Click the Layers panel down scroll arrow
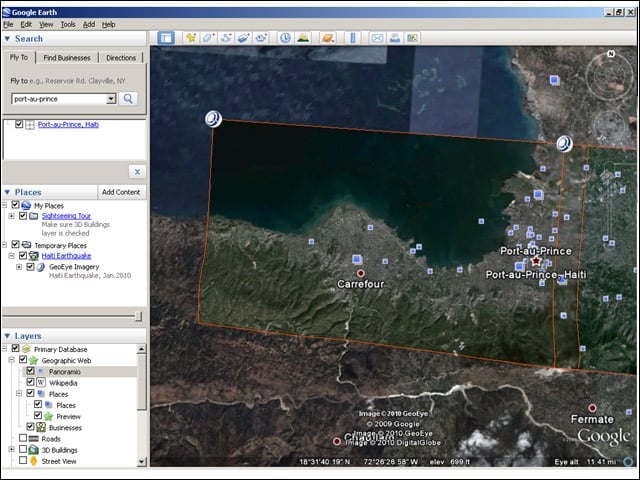Screen dimensions: 640x480 [141, 462]
